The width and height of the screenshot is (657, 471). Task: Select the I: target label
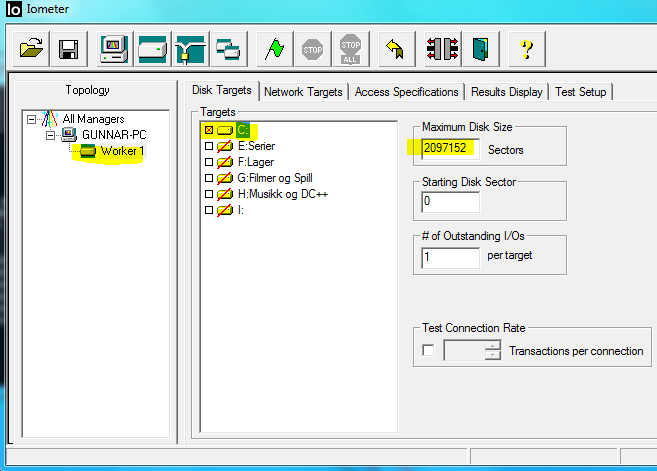pyautogui.click(x=241, y=210)
